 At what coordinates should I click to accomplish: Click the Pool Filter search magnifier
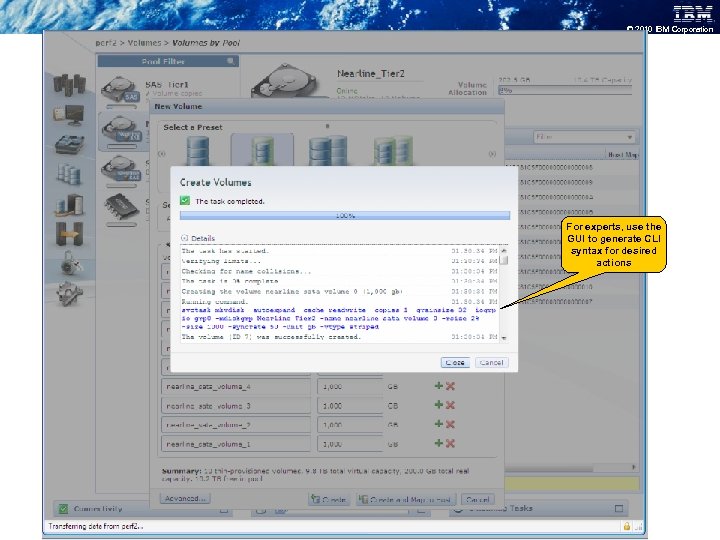pyautogui.click(x=231, y=61)
